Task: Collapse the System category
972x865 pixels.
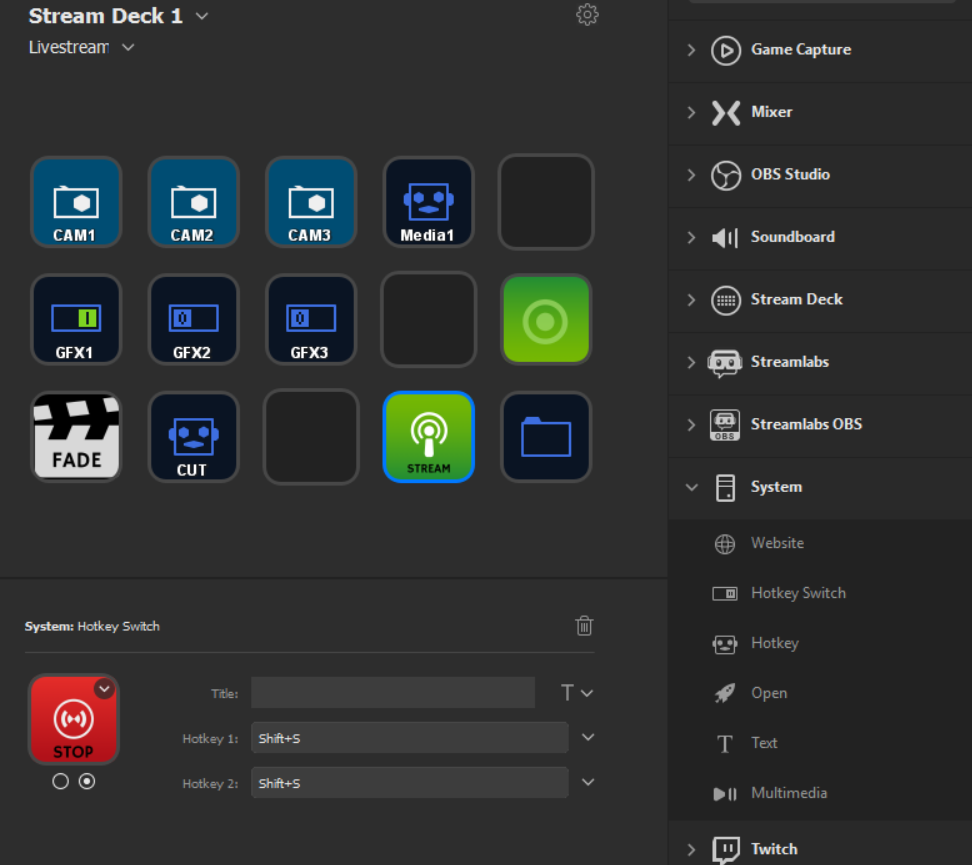Action: 691,487
